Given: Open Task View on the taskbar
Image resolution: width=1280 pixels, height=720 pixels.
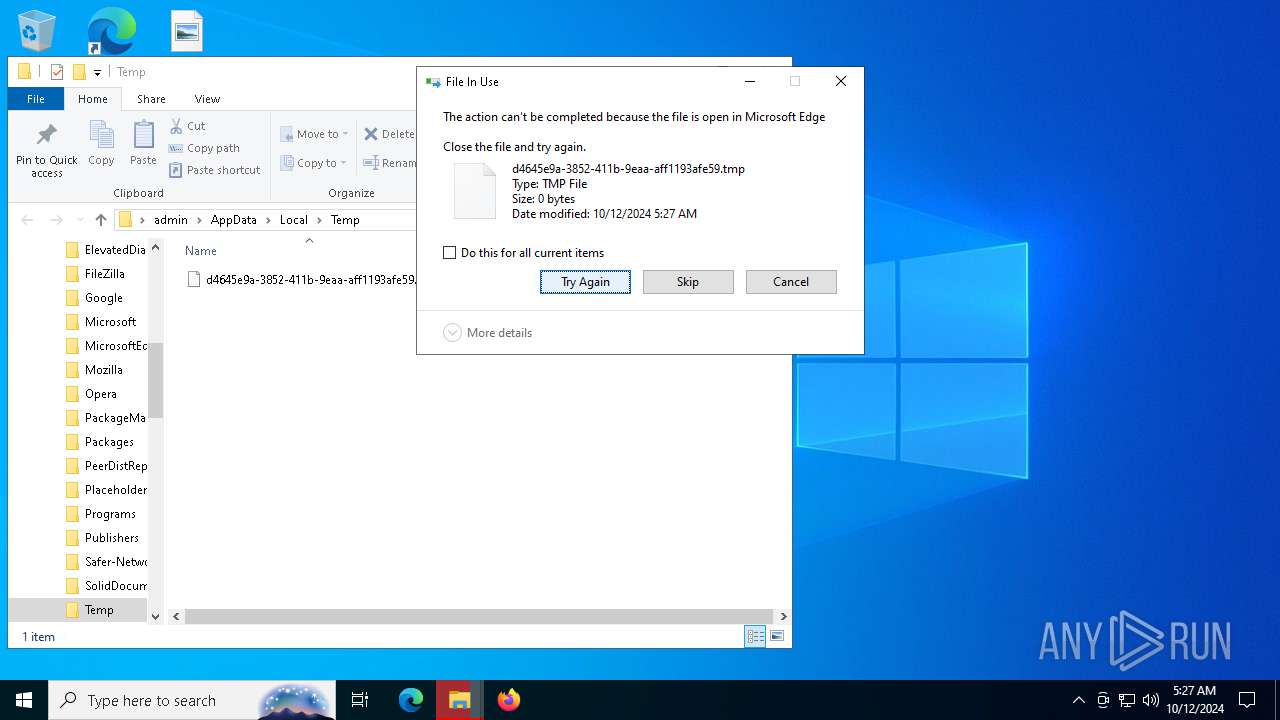Looking at the screenshot, I should 360,700.
